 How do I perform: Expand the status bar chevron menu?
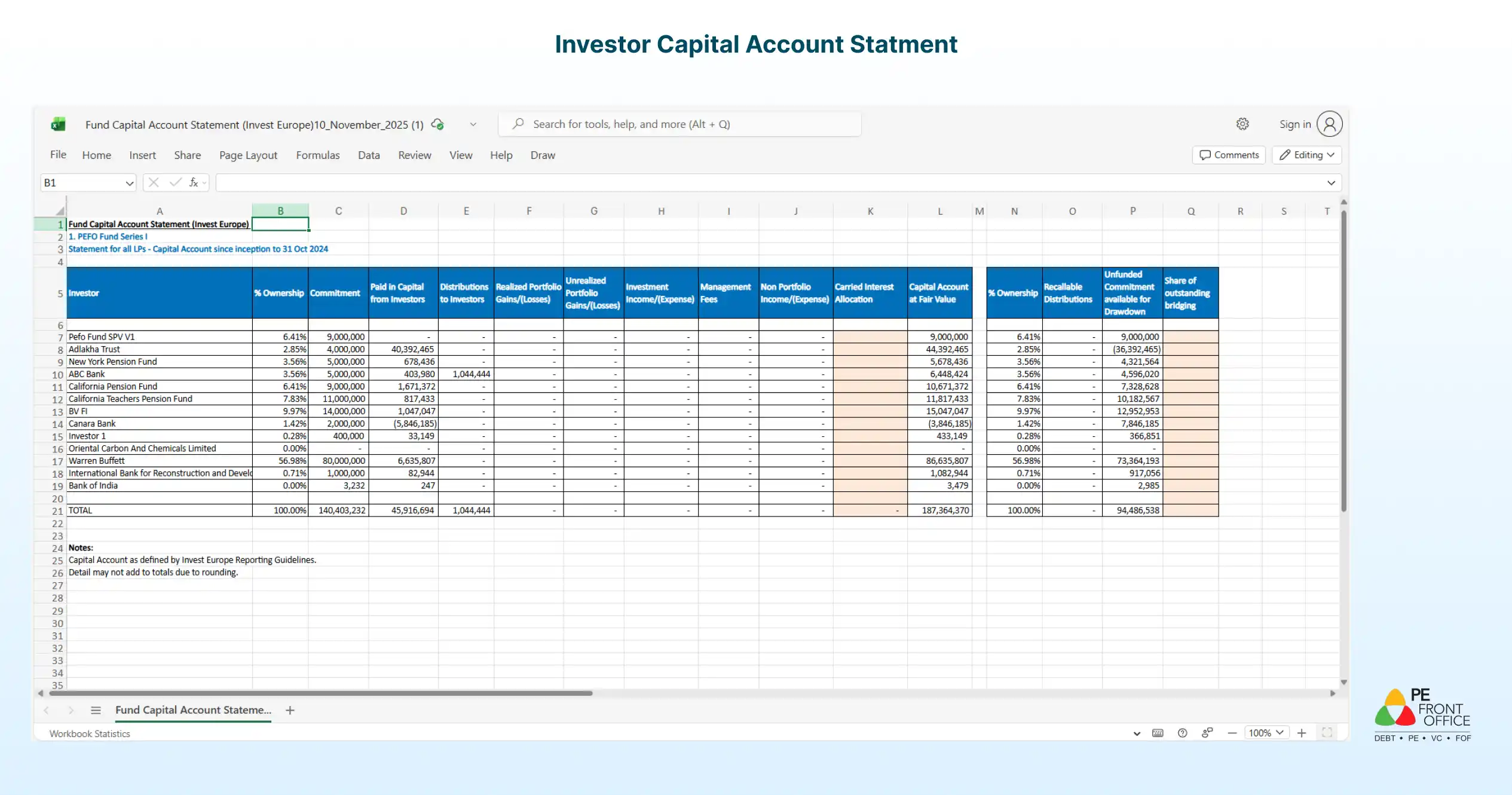tap(1137, 733)
